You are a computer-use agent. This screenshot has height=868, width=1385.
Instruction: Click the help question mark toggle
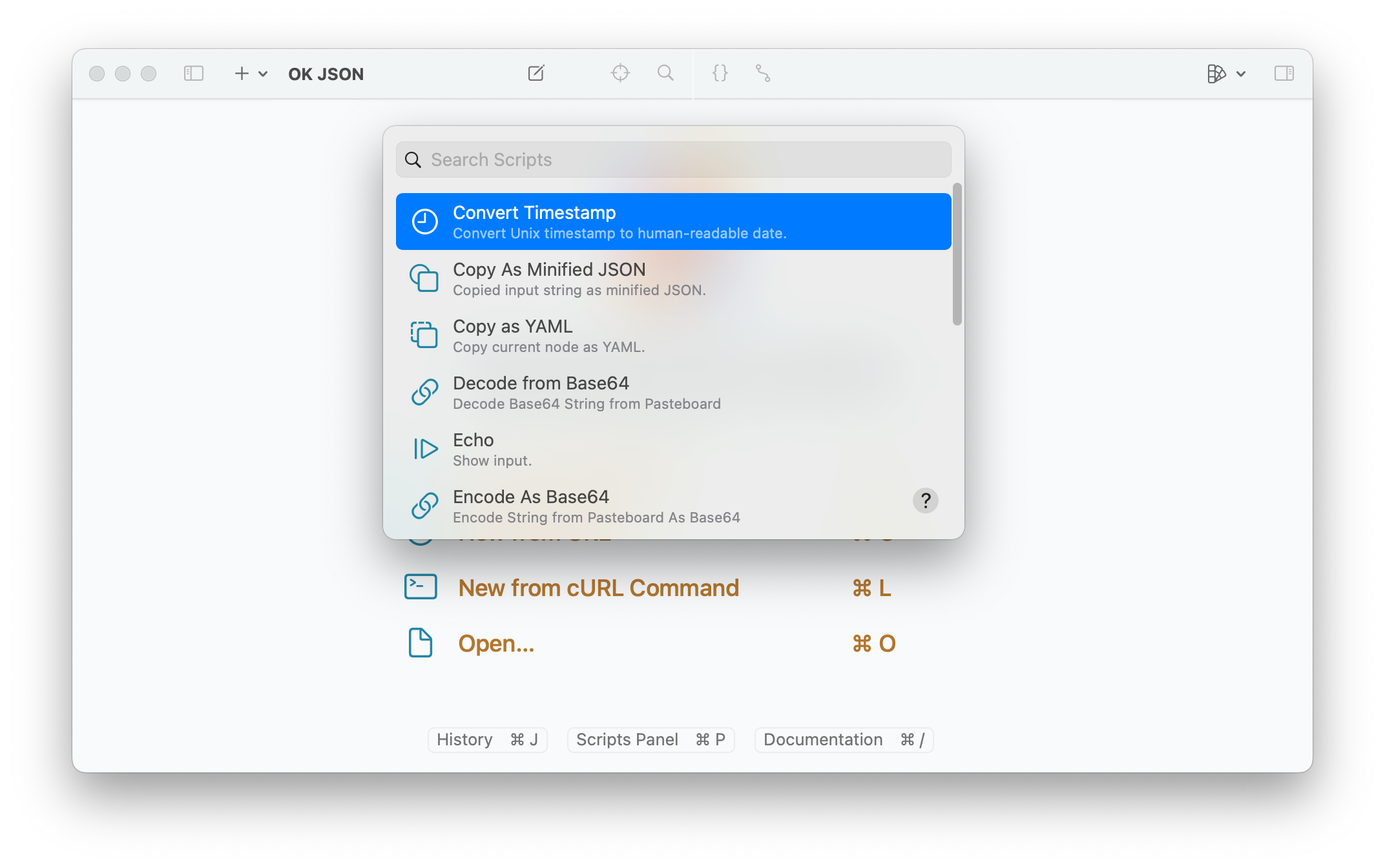pyautogui.click(x=925, y=500)
